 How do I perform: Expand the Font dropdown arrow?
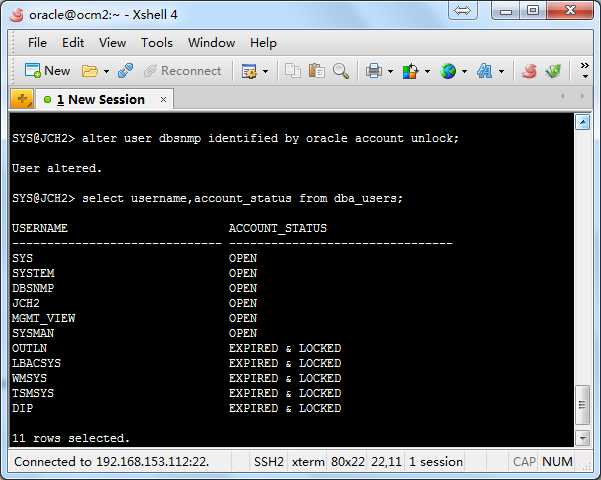click(x=501, y=71)
